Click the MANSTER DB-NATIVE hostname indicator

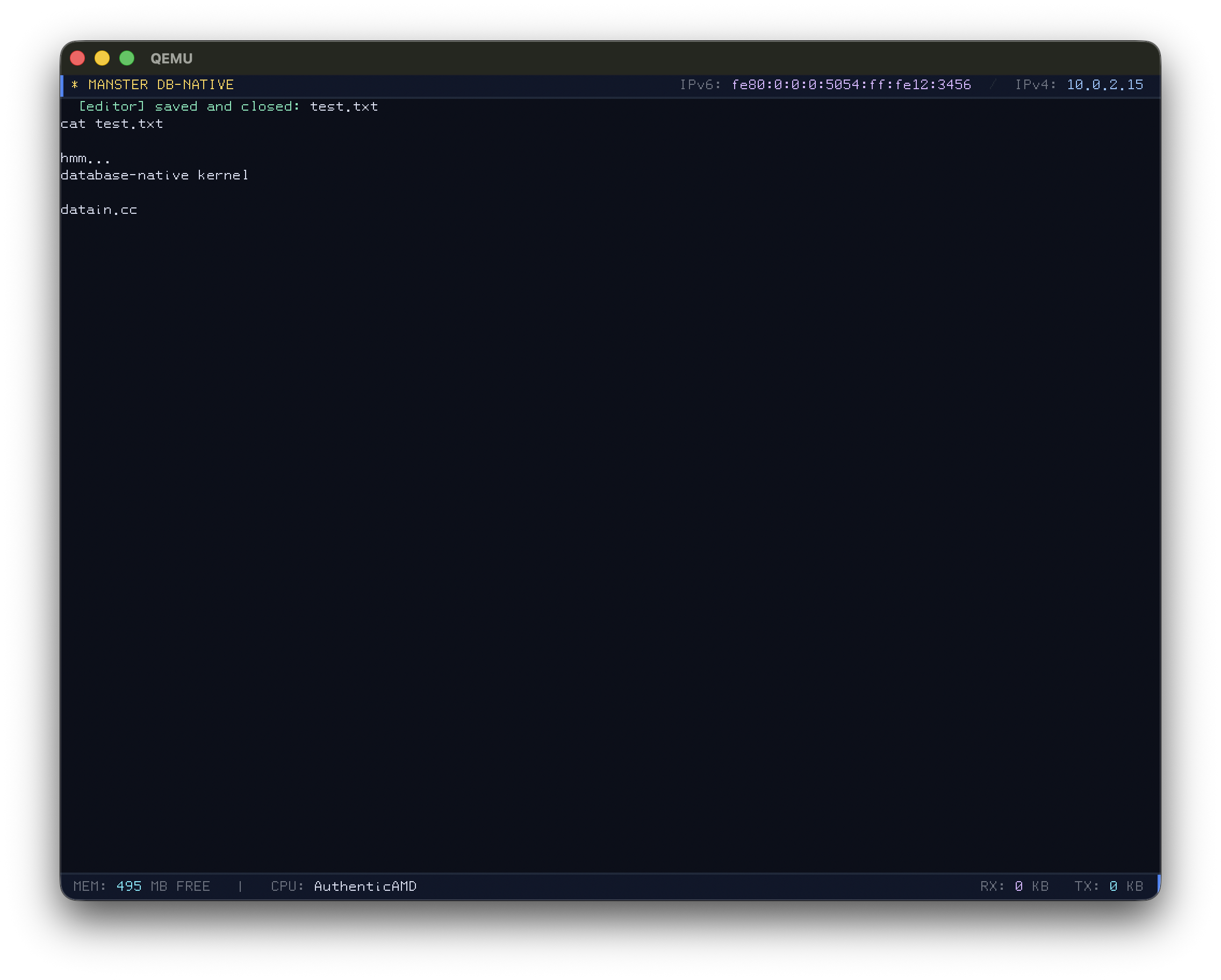point(161,84)
